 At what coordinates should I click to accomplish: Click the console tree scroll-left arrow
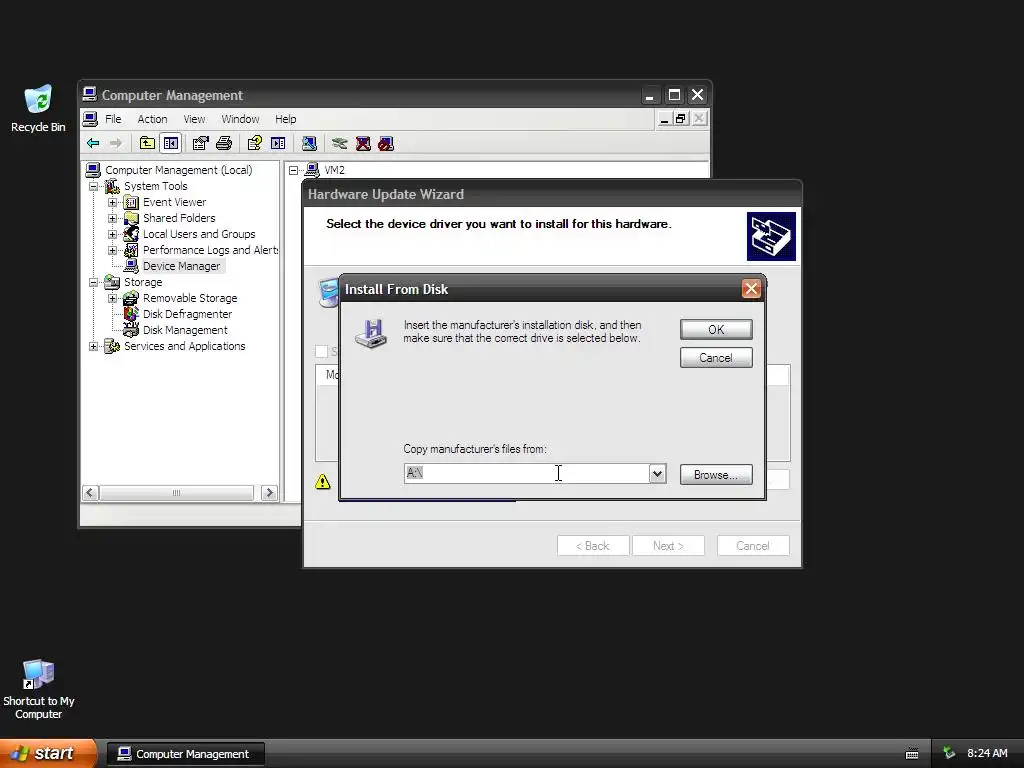91,493
